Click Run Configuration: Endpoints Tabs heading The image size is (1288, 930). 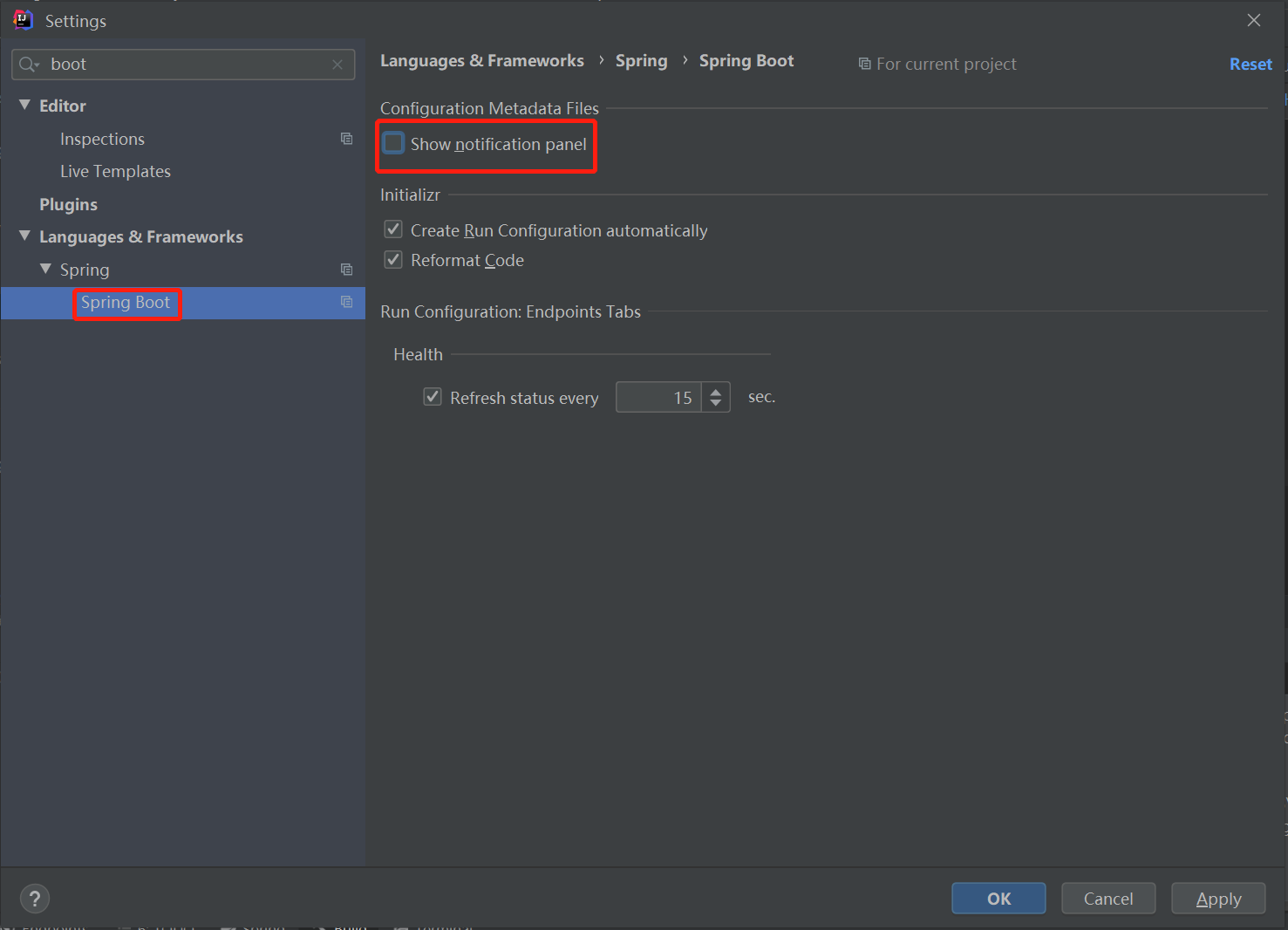pyautogui.click(x=510, y=312)
